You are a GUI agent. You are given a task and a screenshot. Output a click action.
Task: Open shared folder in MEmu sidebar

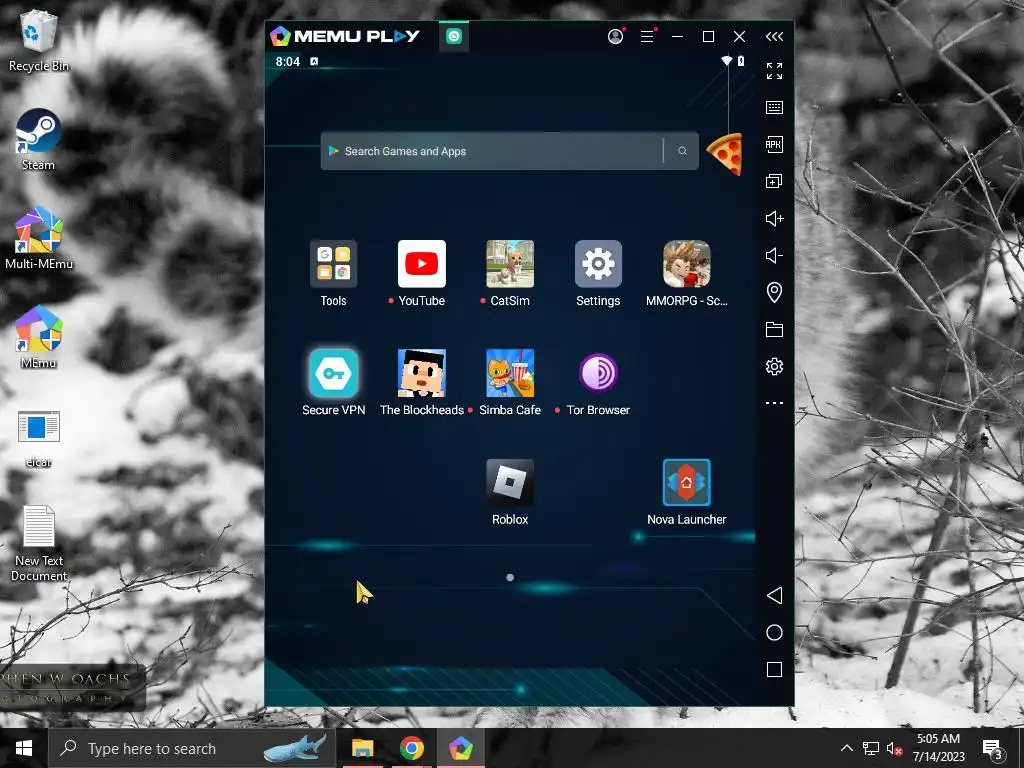pos(774,329)
